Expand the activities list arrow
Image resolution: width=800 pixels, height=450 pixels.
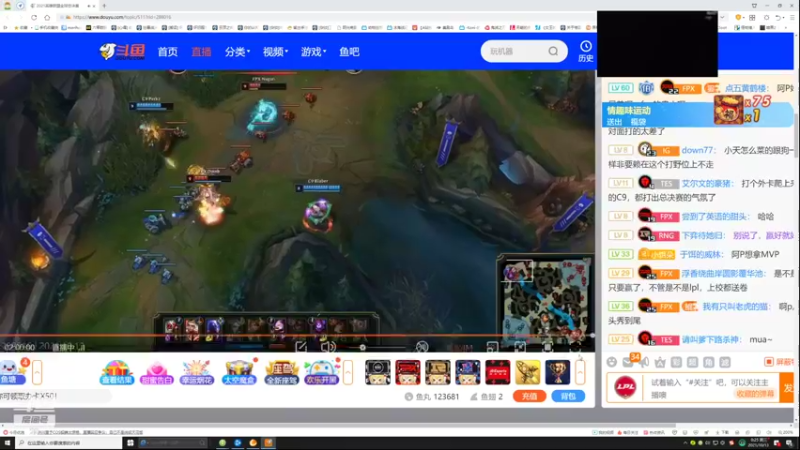(348, 372)
